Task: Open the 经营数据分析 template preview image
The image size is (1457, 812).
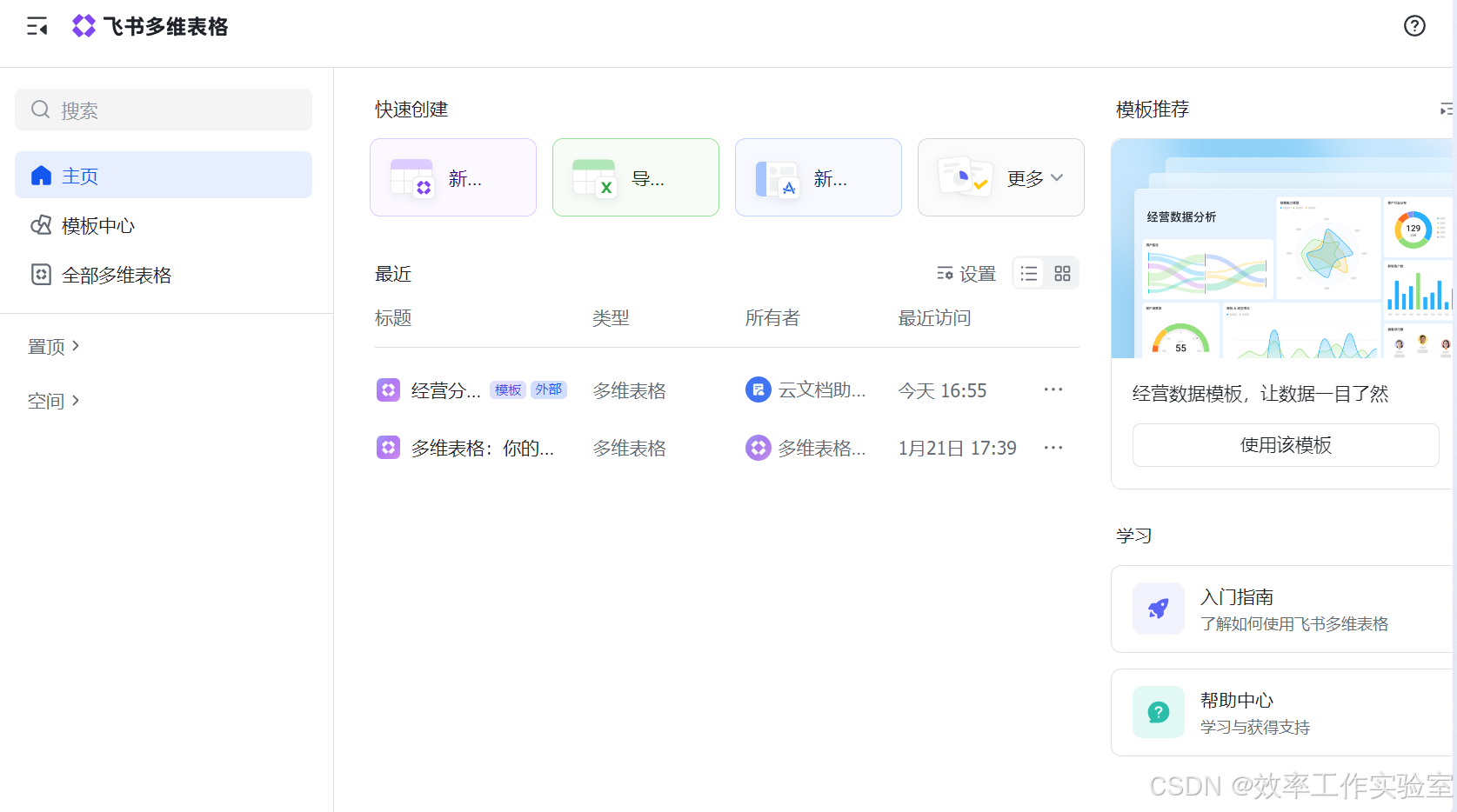Action: [x=1284, y=249]
